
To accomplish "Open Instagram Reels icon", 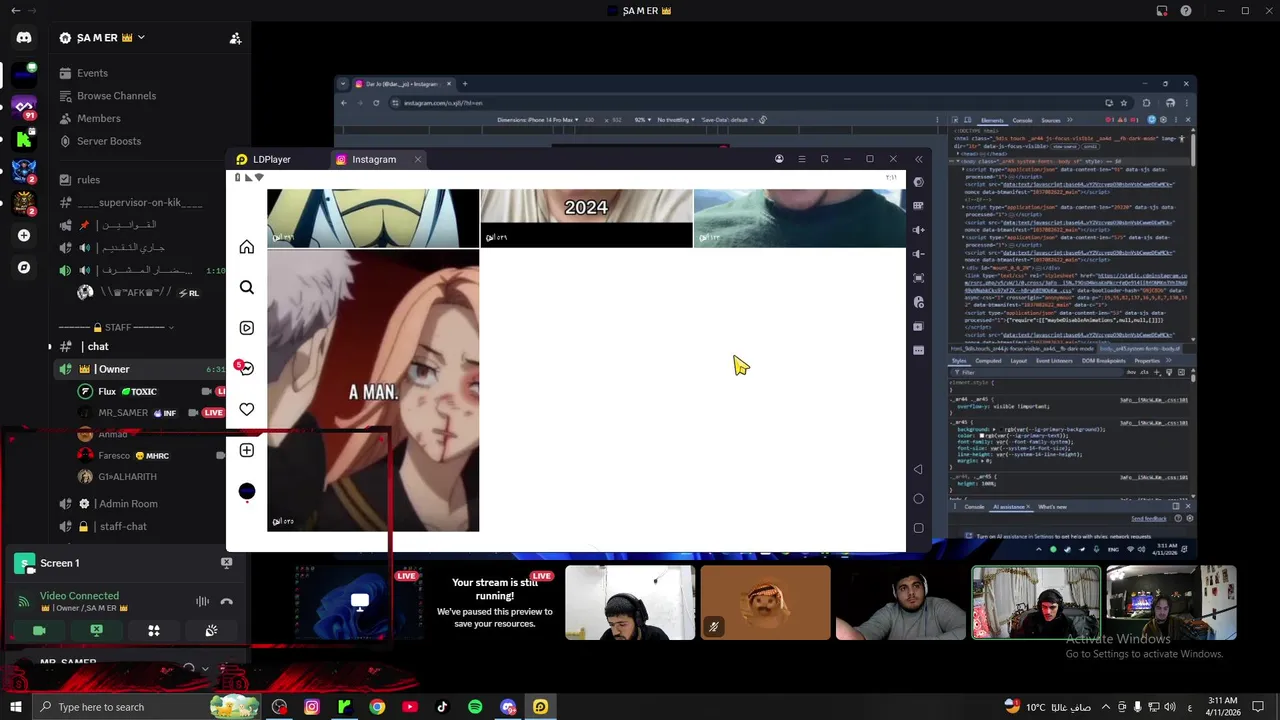I will pyautogui.click(x=247, y=328).
